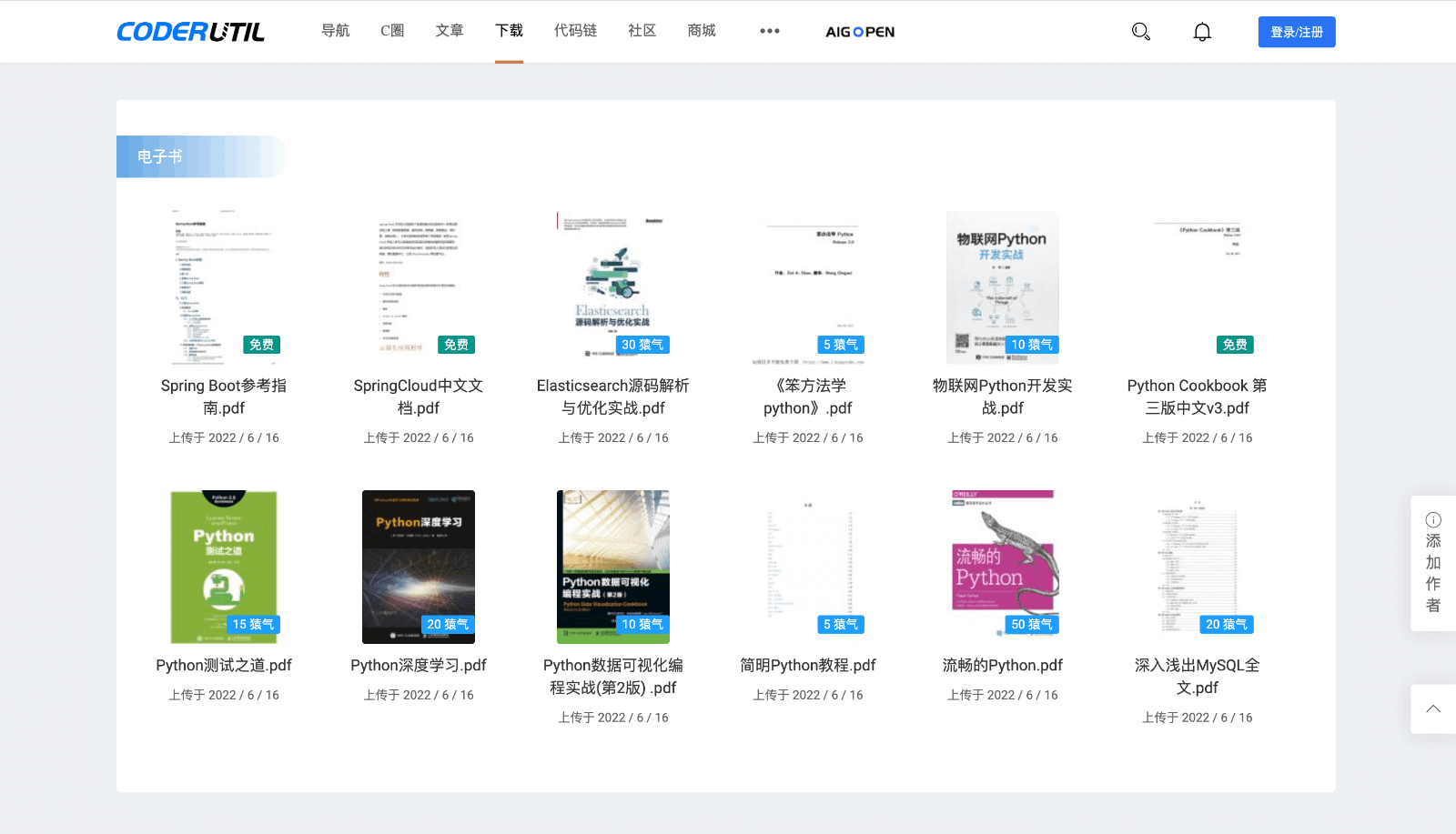Open 简明Python教程 cover thumbnail
Viewport: 1456px width, 834px height.
[808, 567]
